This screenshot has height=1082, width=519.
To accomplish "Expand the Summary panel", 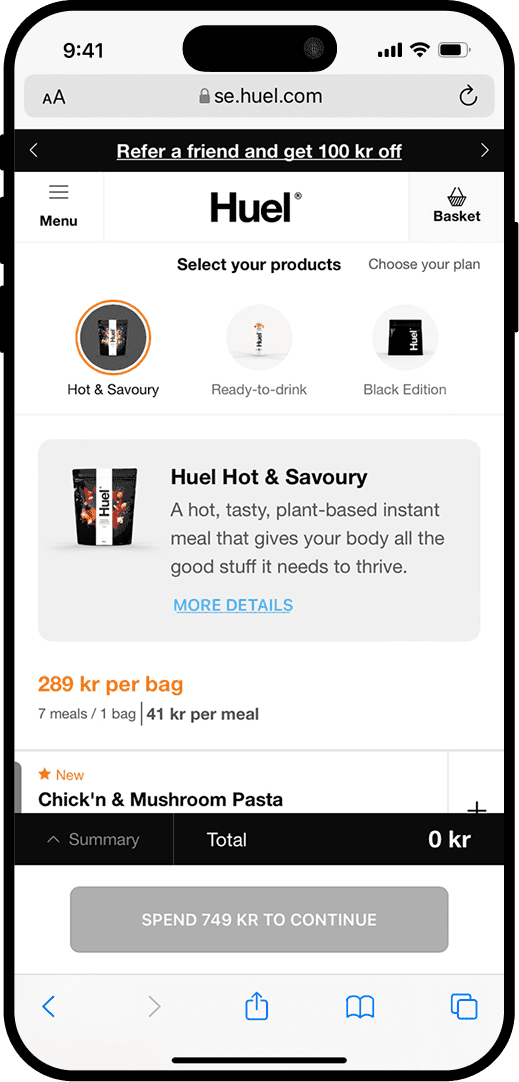I will (x=93, y=840).
